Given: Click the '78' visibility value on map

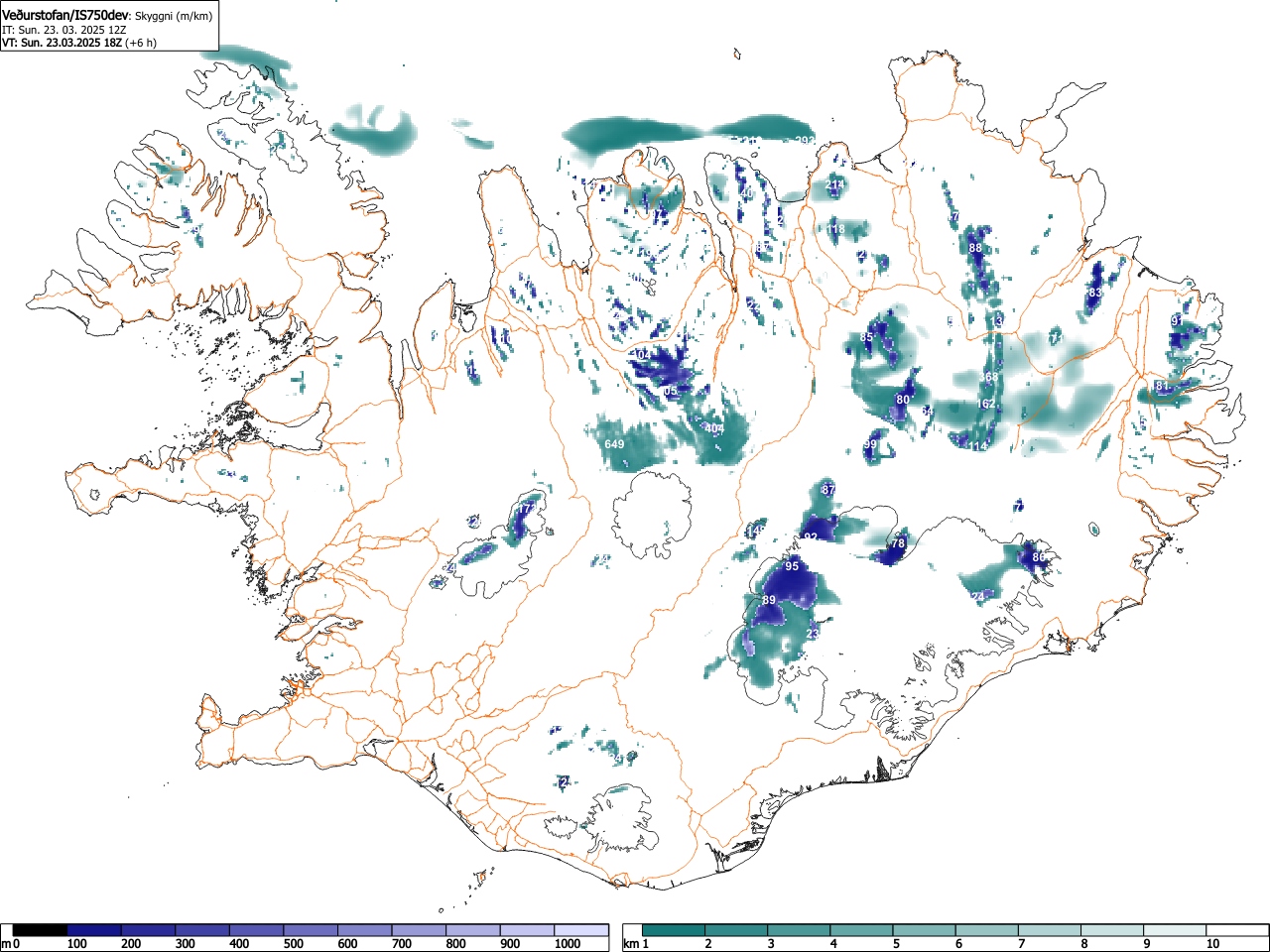Looking at the screenshot, I should tap(898, 543).
